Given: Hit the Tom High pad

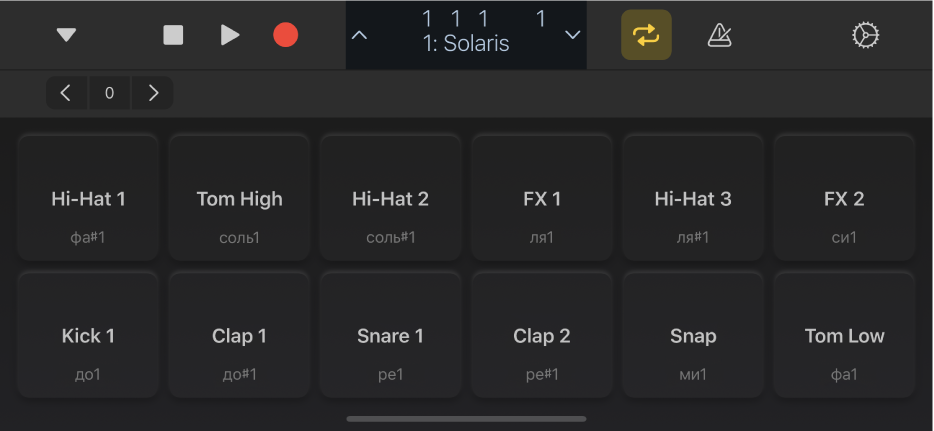Looking at the screenshot, I should [239, 198].
